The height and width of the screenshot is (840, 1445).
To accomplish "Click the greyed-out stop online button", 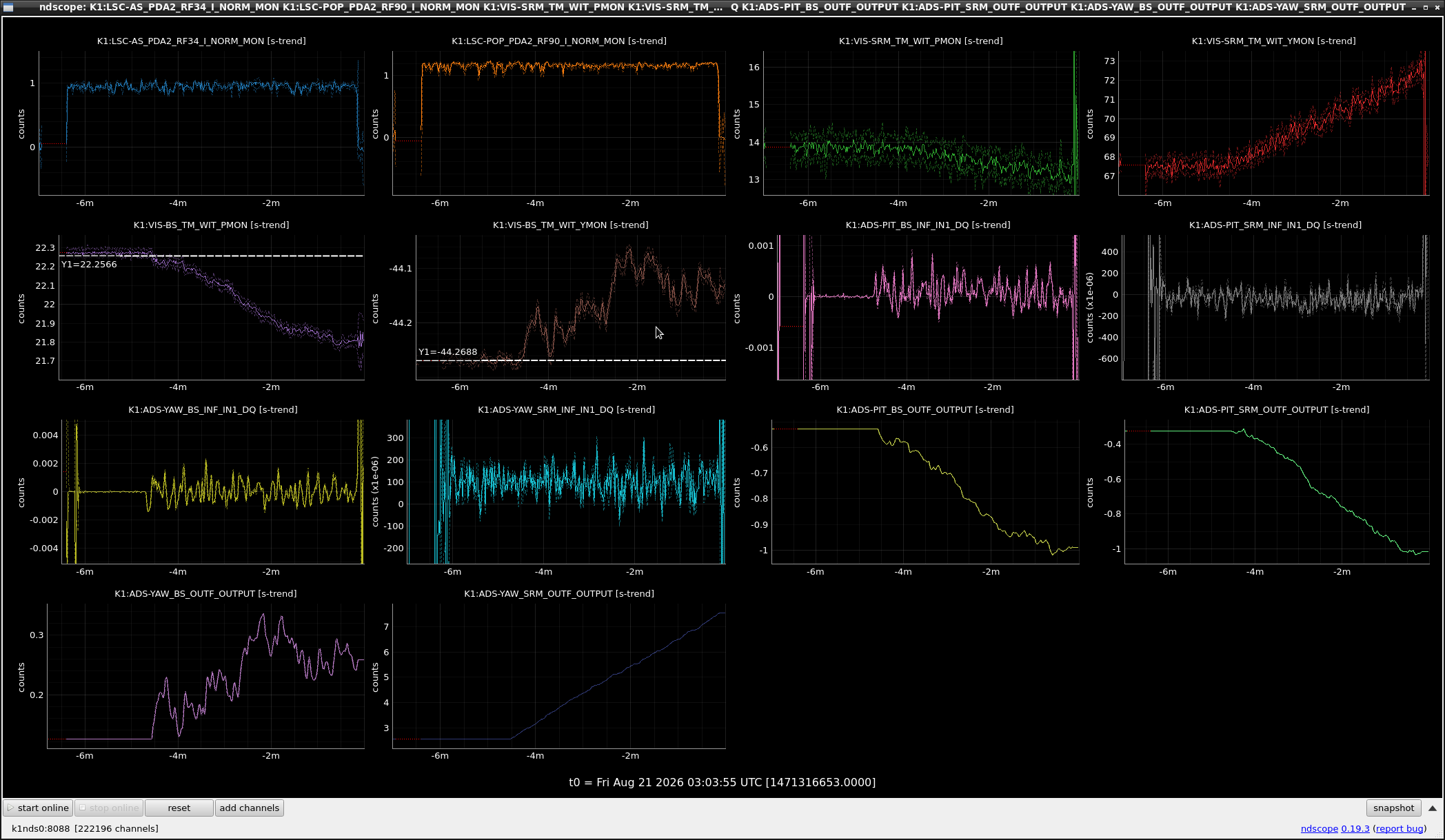I will click(x=108, y=808).
